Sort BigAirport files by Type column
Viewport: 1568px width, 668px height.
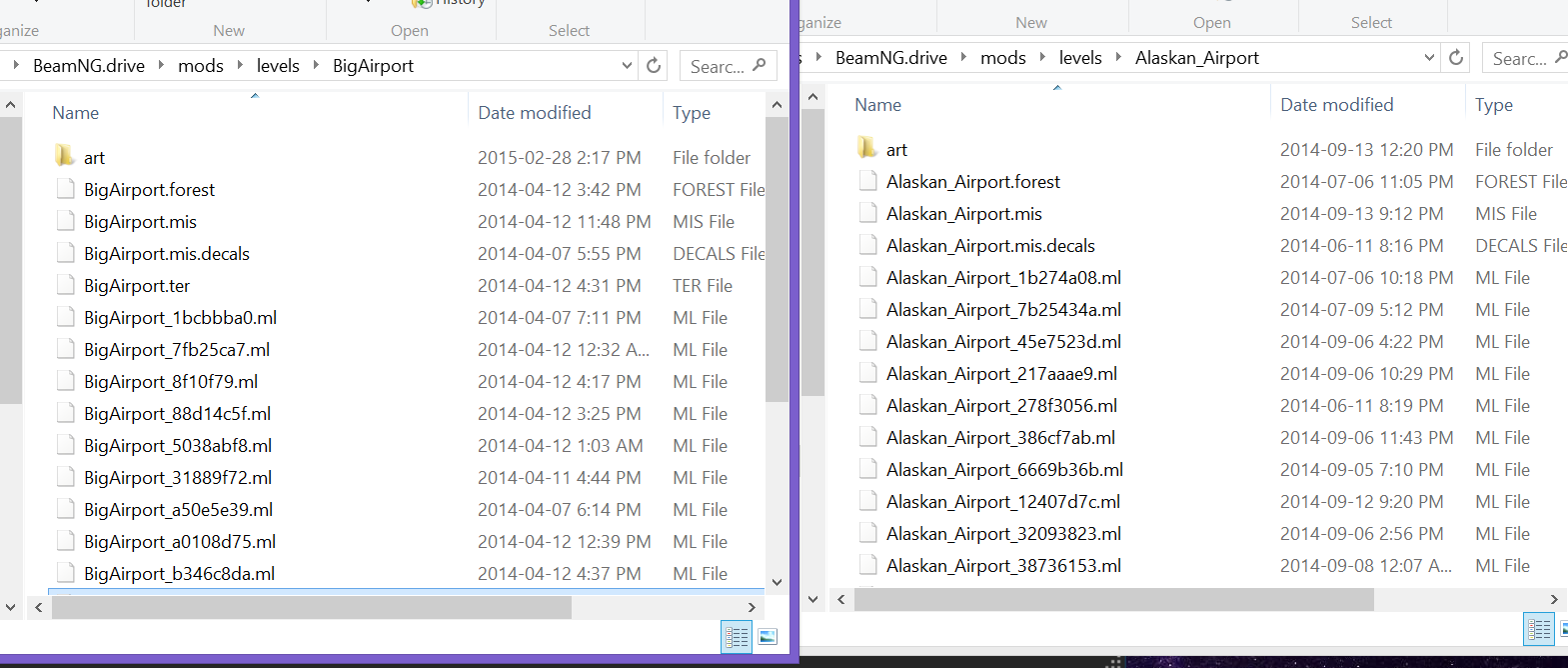[692, 113]
